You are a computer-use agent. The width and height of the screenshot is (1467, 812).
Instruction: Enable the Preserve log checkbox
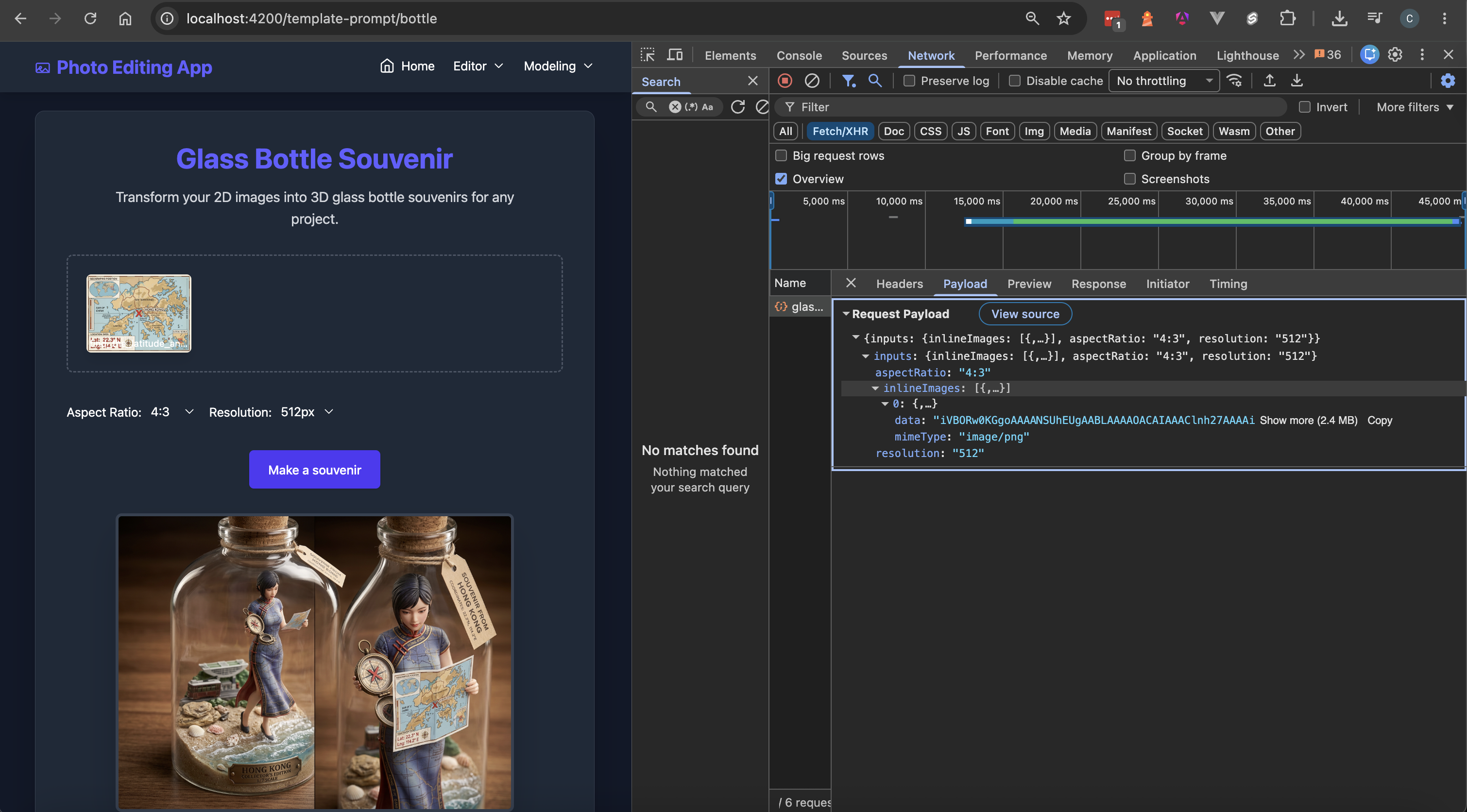click(909, 81)
